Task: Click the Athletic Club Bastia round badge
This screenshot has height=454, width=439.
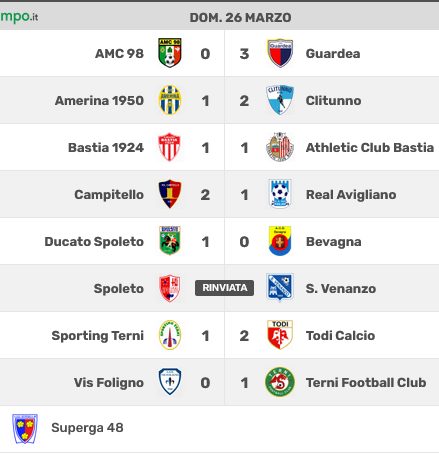Action: (280, 147)
